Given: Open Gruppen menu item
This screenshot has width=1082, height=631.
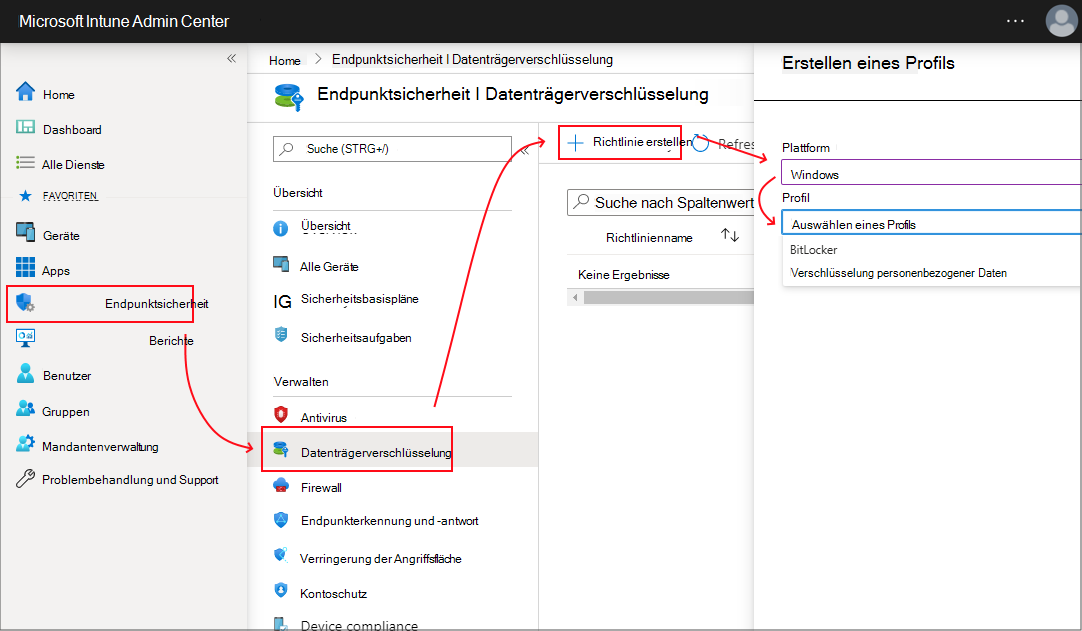Looking at the screenshot, I should pos(66,411).
